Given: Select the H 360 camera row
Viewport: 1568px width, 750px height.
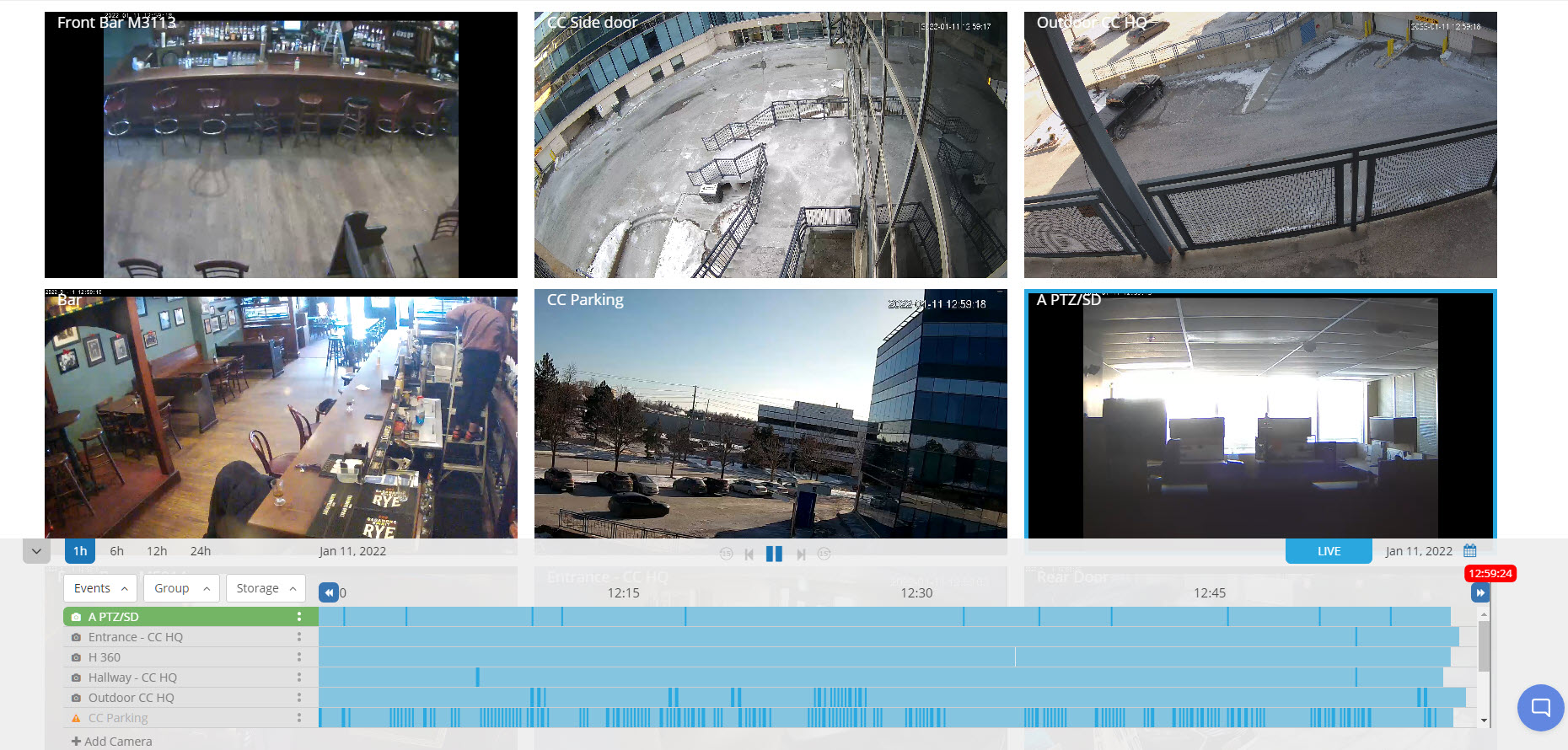Looking at the screenshot, I should click(191, 657).
